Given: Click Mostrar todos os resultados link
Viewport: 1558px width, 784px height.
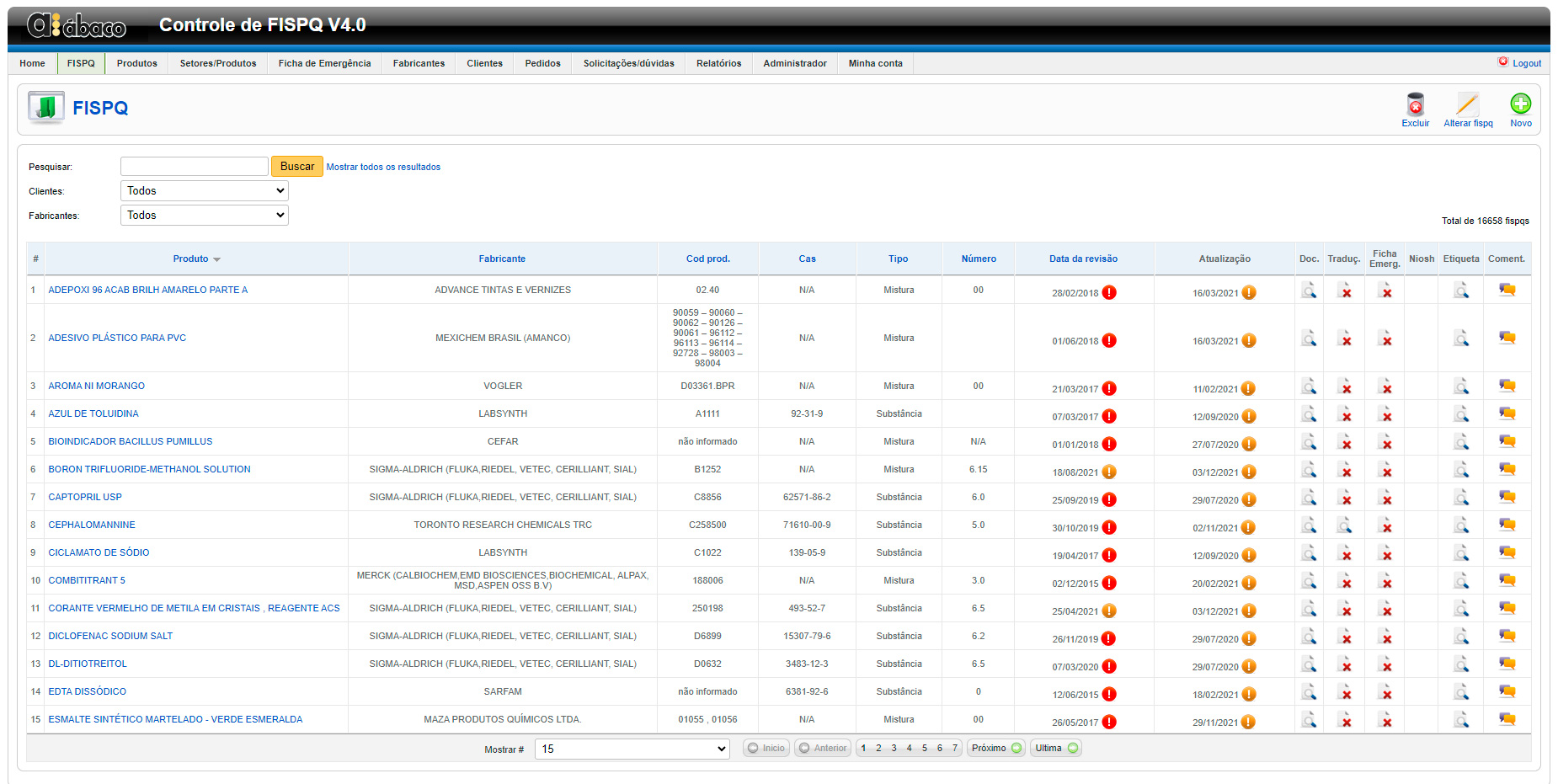Looking at the screenshot, I should (383, 167).
